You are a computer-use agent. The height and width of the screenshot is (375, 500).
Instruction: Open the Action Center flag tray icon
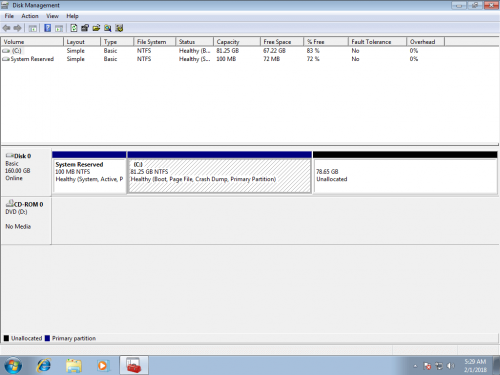point(427,366)
